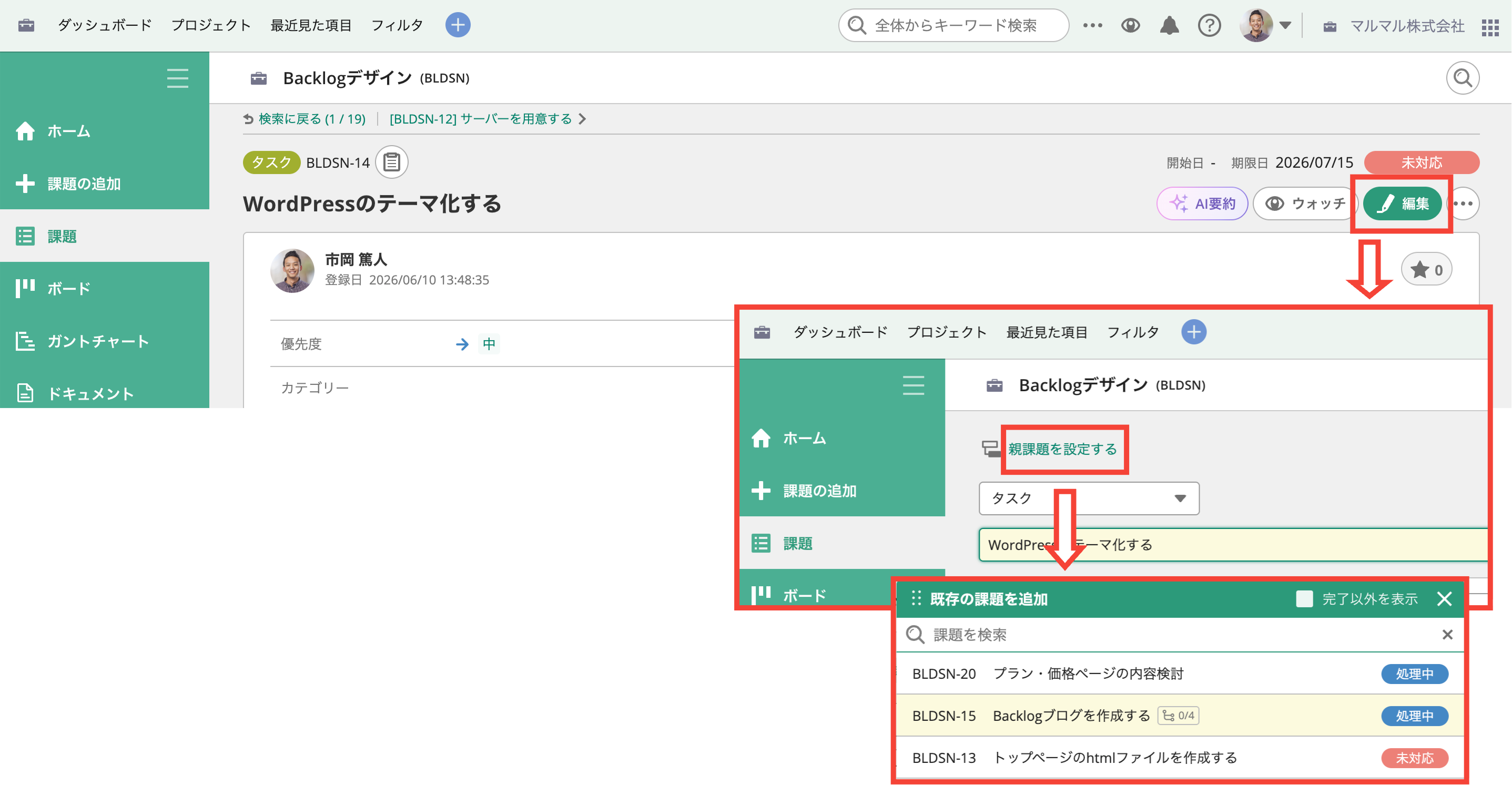Go to ホーム in the main sidebar
Screen dimensions: 1512x785
pyautogui.click(x=105, y=131)
